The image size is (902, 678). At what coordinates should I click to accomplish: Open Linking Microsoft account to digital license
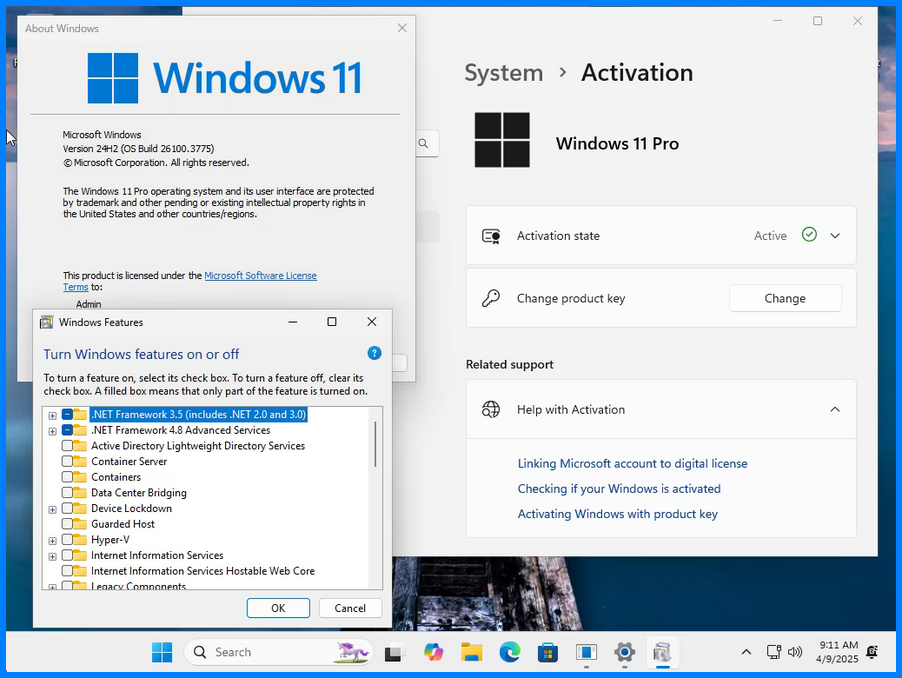[x=632, y=464]
